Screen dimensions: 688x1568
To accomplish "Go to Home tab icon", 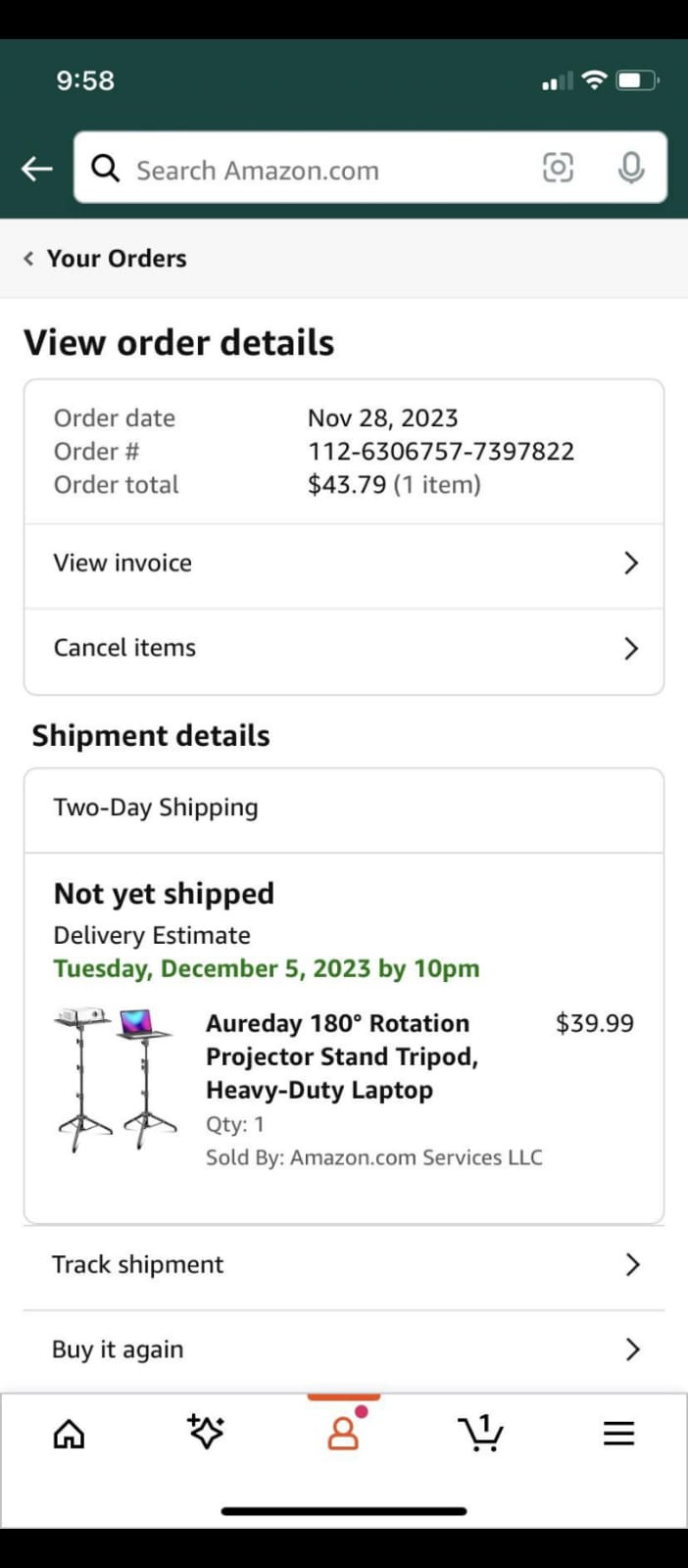I will click(69, 1434).
